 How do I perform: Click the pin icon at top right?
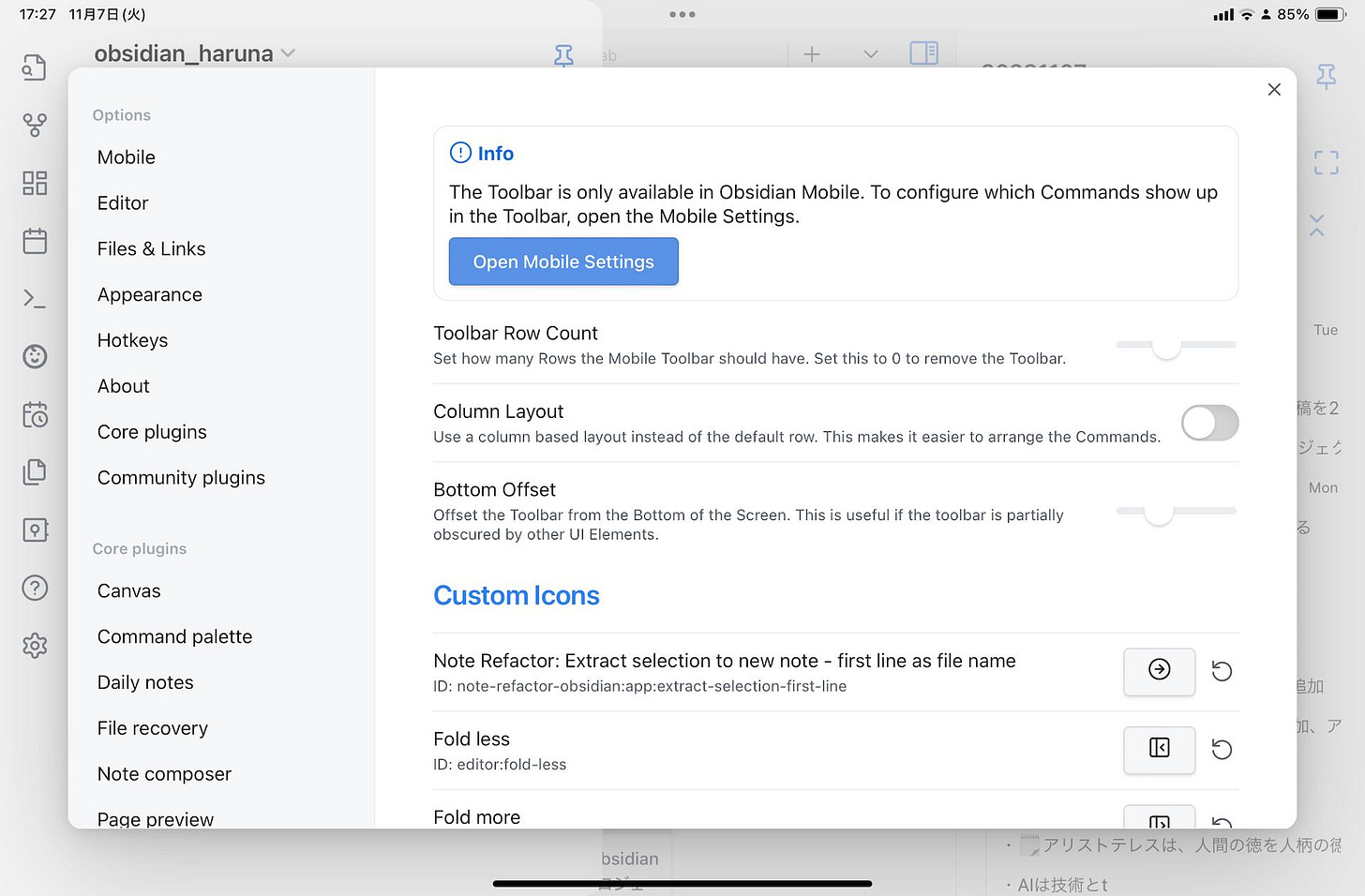[1327, 76]
